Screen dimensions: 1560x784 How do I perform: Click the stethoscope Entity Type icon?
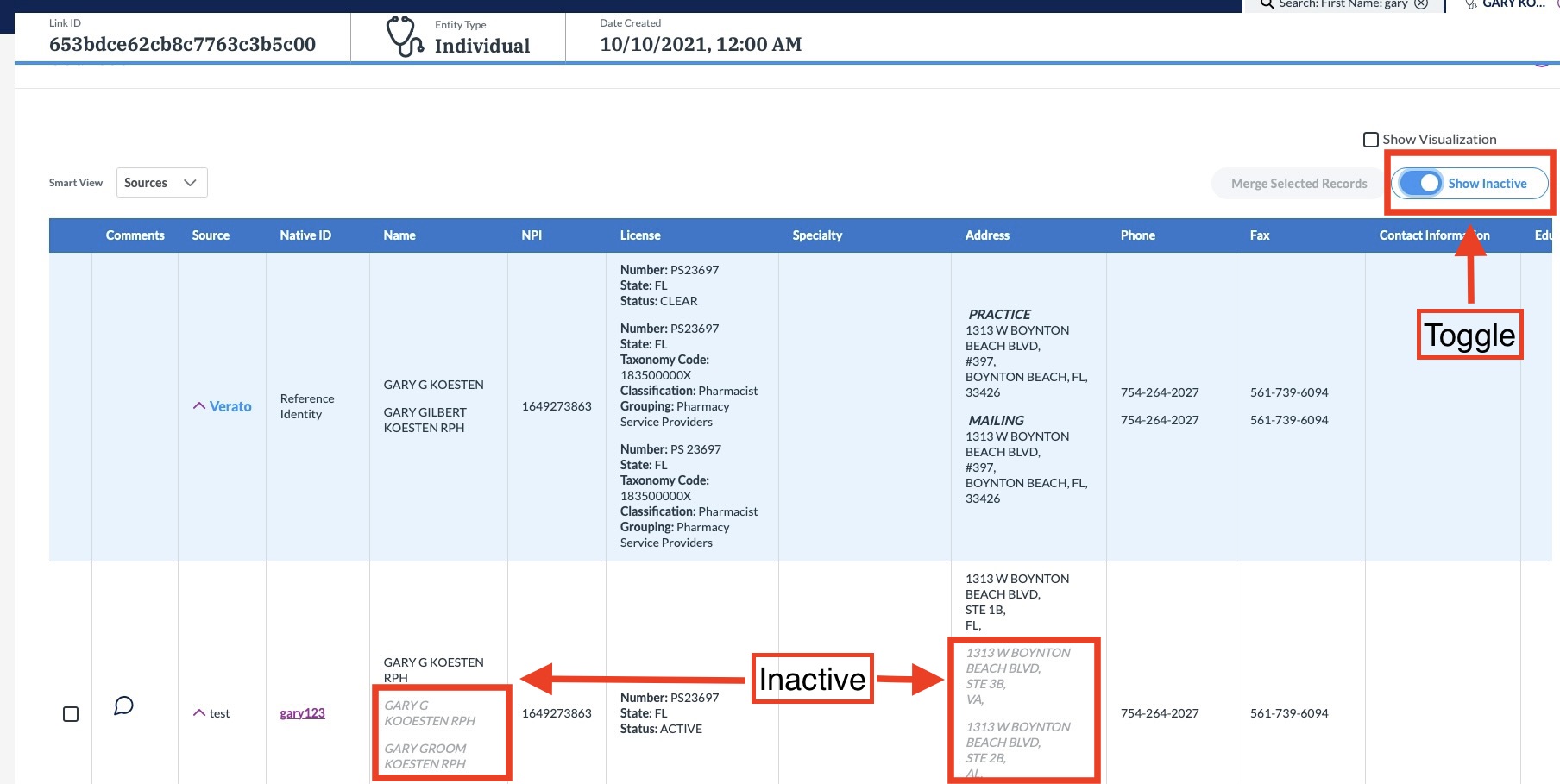click(404, 36)
